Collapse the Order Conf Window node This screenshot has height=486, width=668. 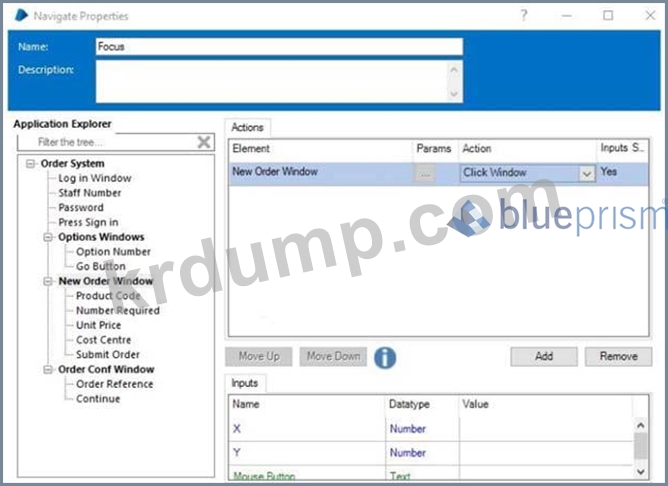(48, 370)
